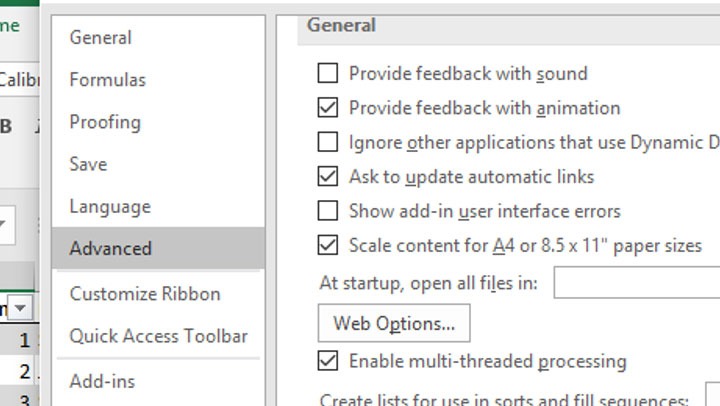Click the startup files folder field
Viewport: 720px width, 406px height.
637,283
